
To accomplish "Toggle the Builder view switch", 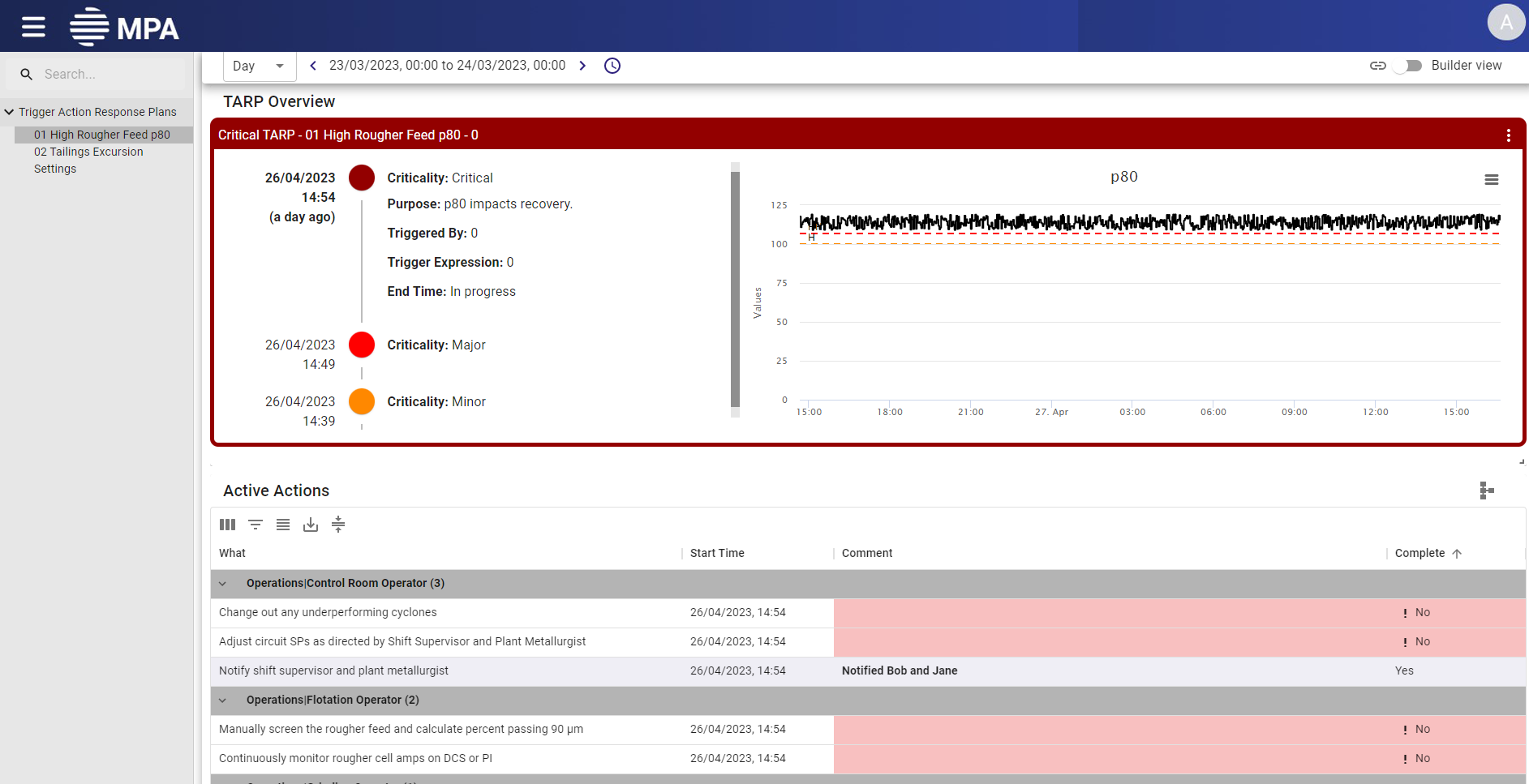I will [1407, 66].
